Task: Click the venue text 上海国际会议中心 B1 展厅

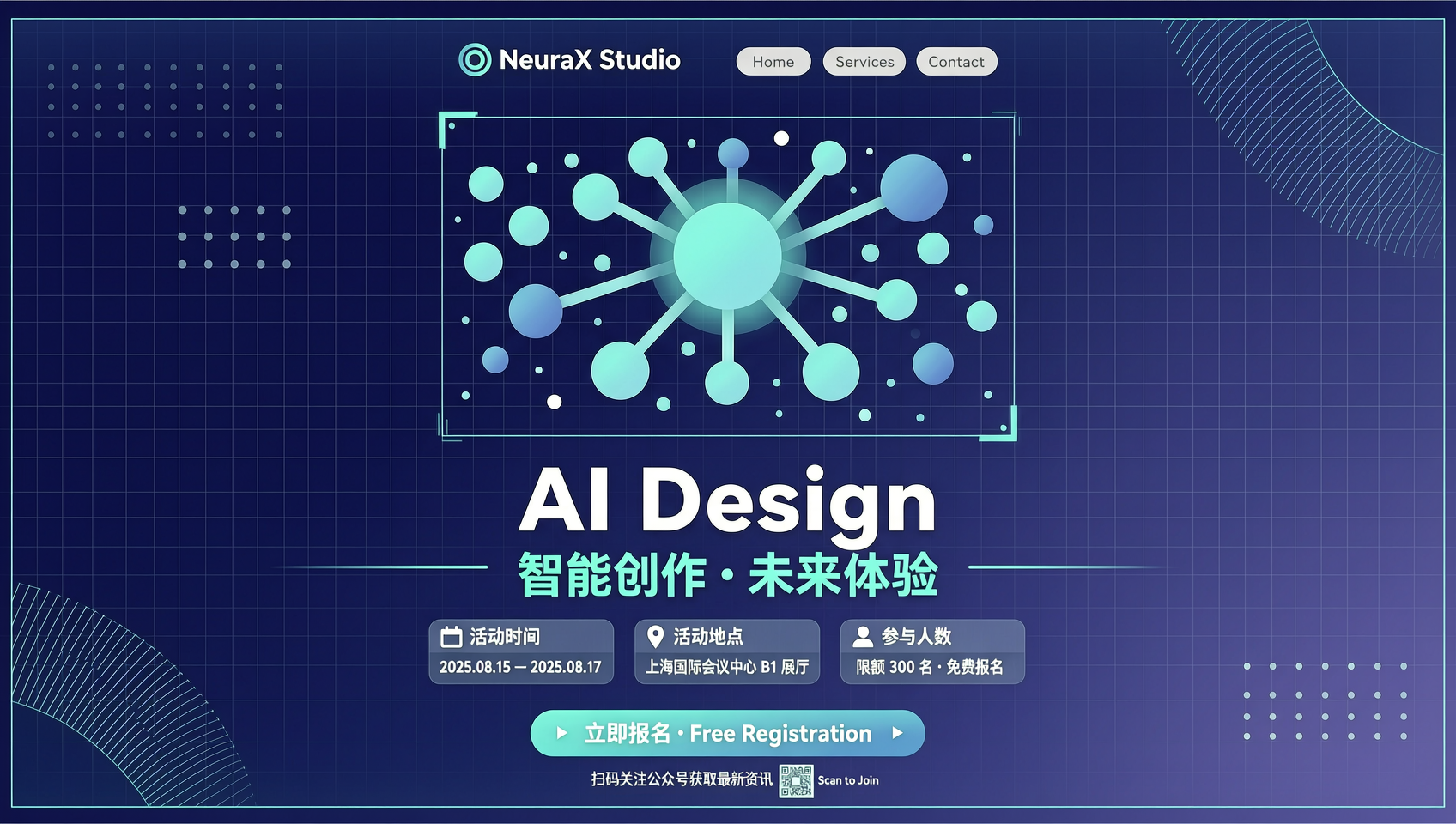Action: click(x=727, y=667)
